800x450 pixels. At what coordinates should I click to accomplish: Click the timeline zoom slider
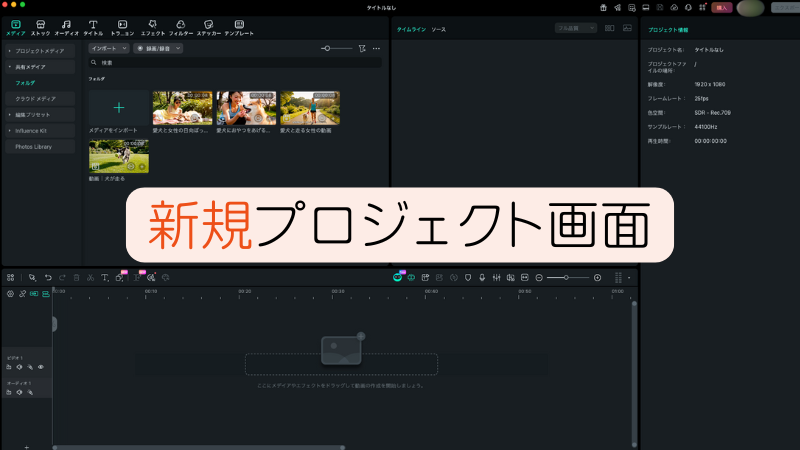tap(568, 277)
